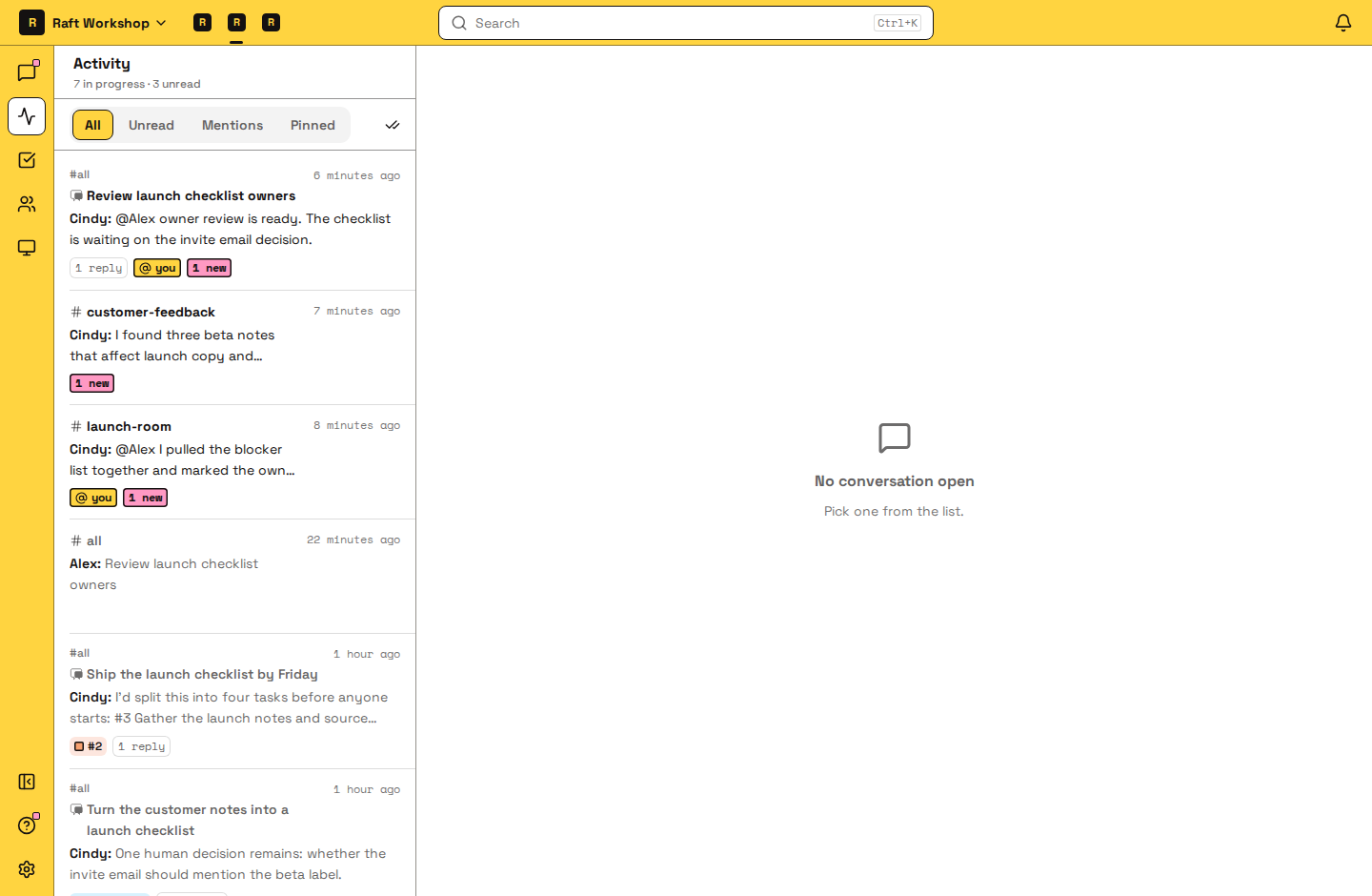This screenshot has height=896, width=1372.
Task: Click the 1 new badge under customer-feedback
Action: (x=92, y=383)
